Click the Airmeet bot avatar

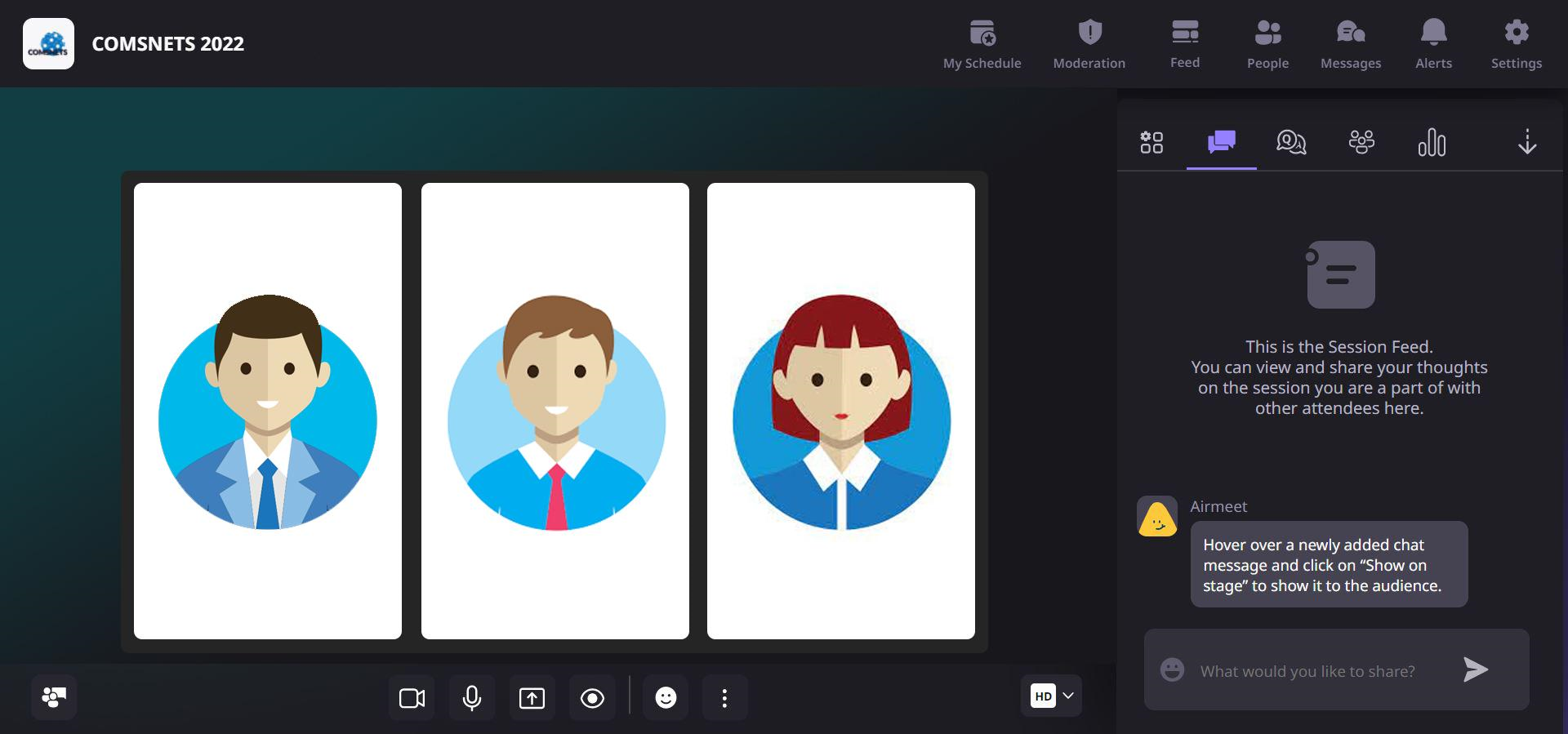point(1157,516)
